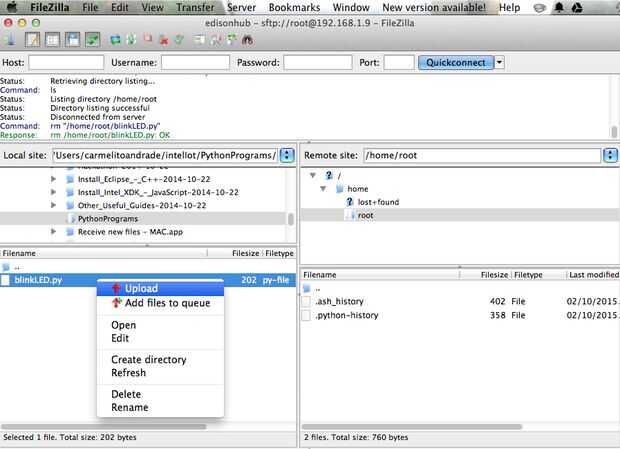Toggle remote directory tree display
The height and width of the screenshot is (449, 620).
coord(72,40)
